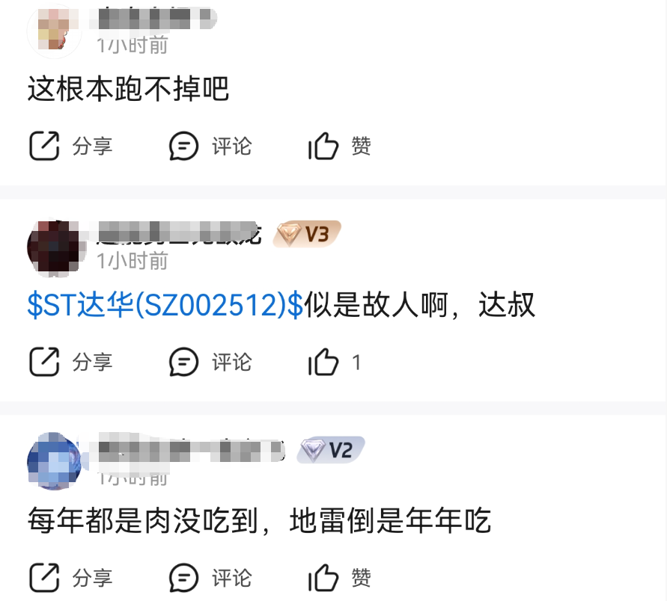Screen dimensions: 667x601
Task: Open the dark red avatar of V3 user
Action: (x=54, y=247)
